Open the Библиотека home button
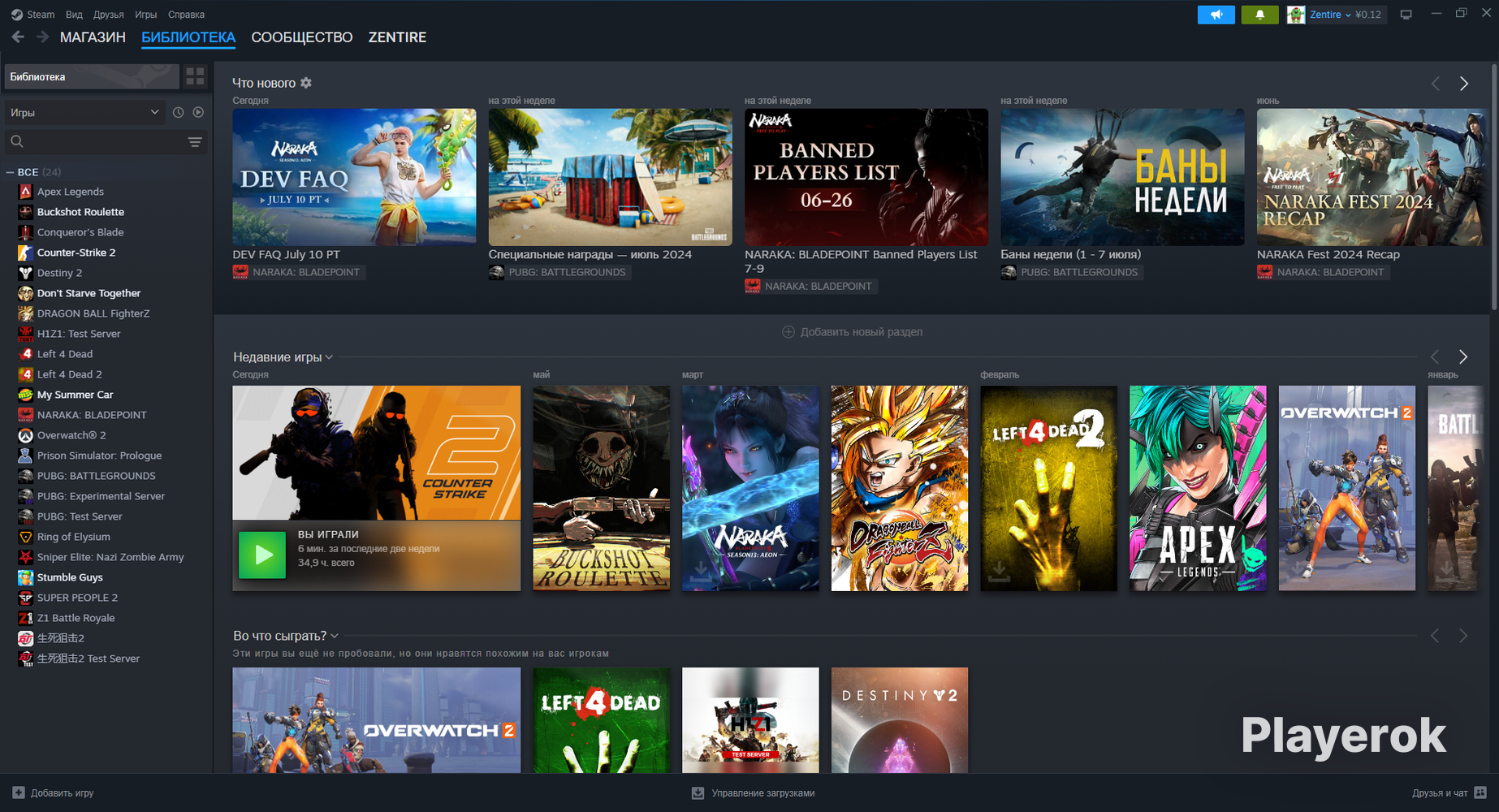The height and width of the screenshot is (812, 1499). pyautogui.click(x=92, y=76)
